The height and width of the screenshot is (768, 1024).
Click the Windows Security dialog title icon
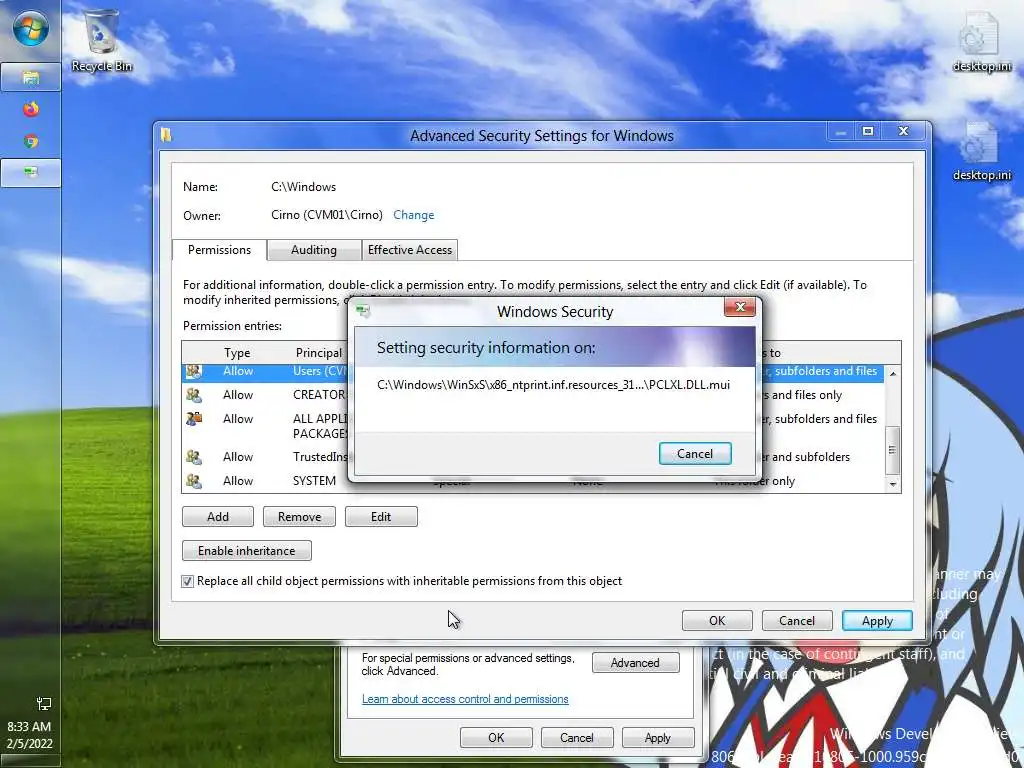(x=363, y=312)
